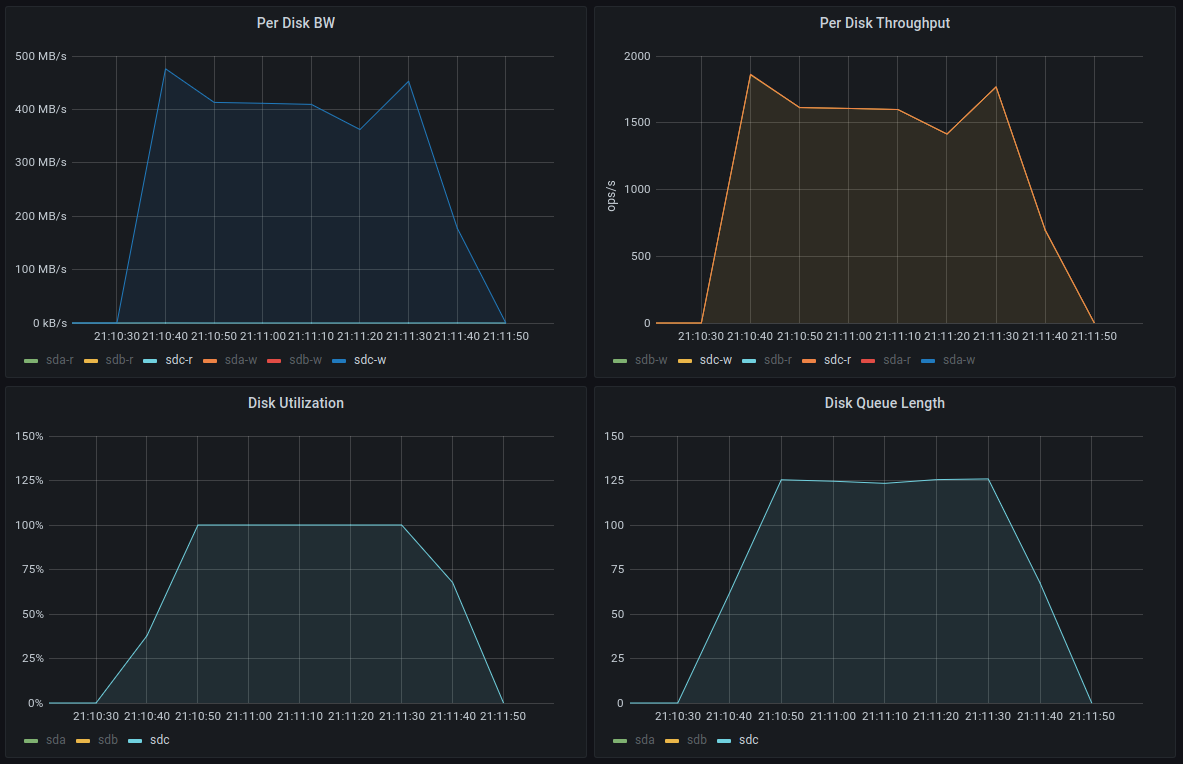The width and height of the screenshot is (1183, 764).
Task: Click the Disk Queue Length panel title
Action: (884, 403)
